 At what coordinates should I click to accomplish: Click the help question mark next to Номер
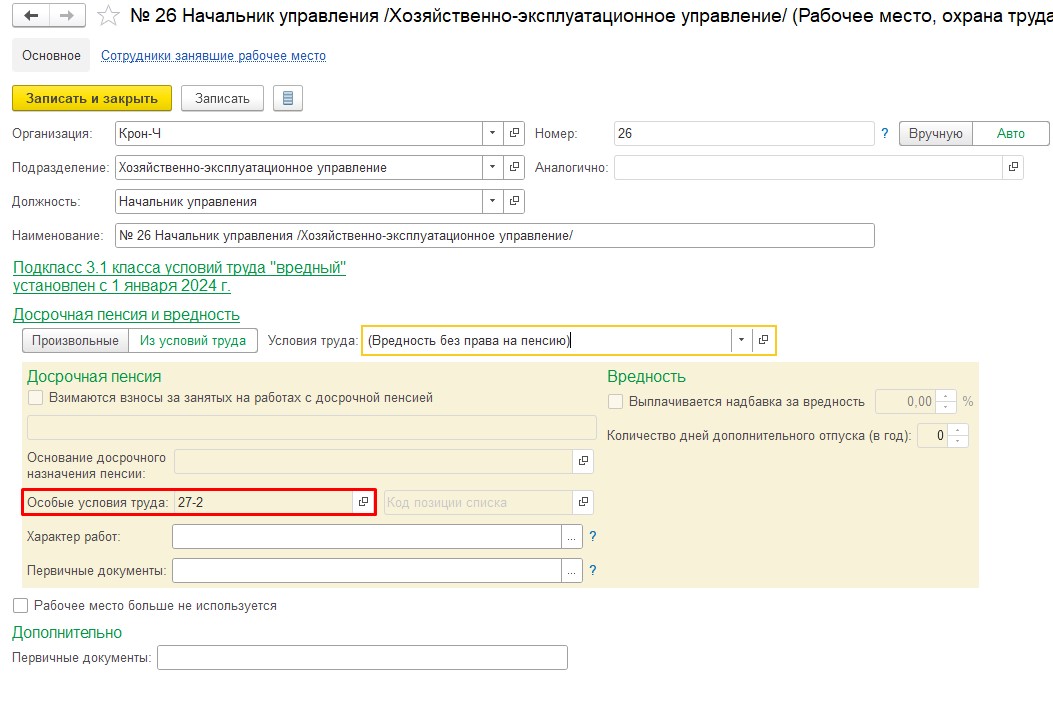[x=885, y=134]
